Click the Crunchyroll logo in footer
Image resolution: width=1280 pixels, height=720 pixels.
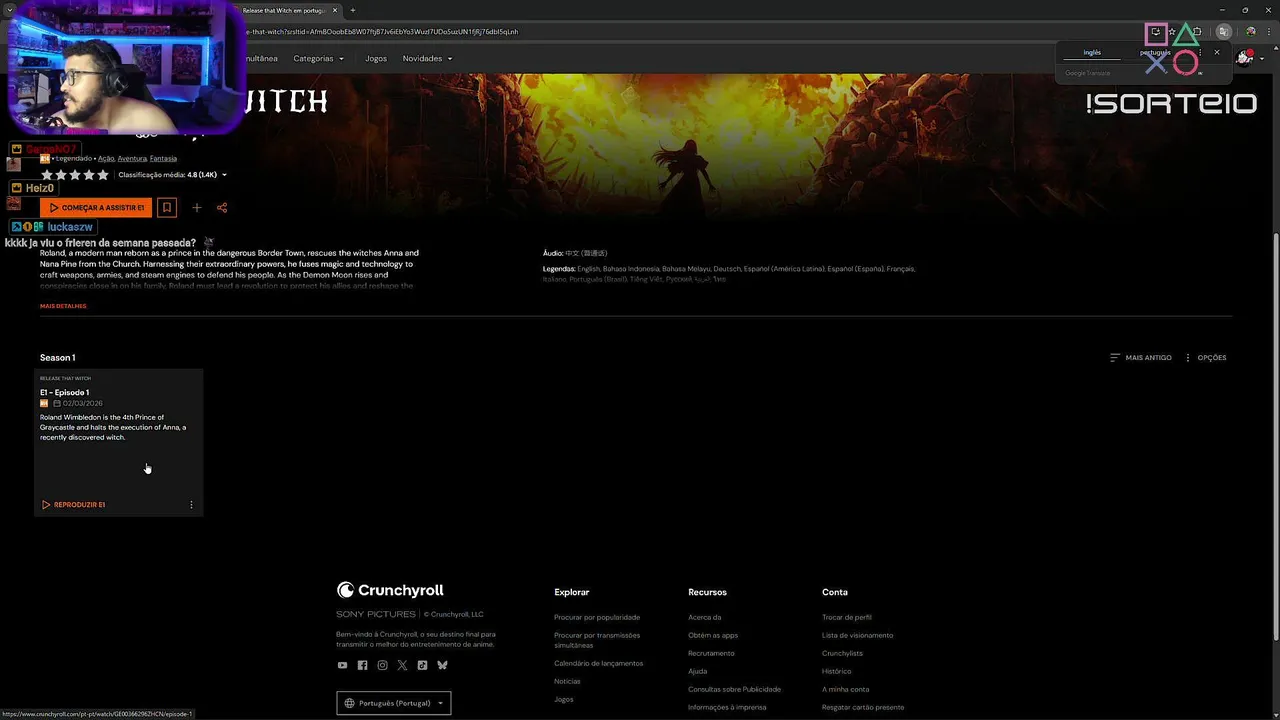[x=390, y=590]
